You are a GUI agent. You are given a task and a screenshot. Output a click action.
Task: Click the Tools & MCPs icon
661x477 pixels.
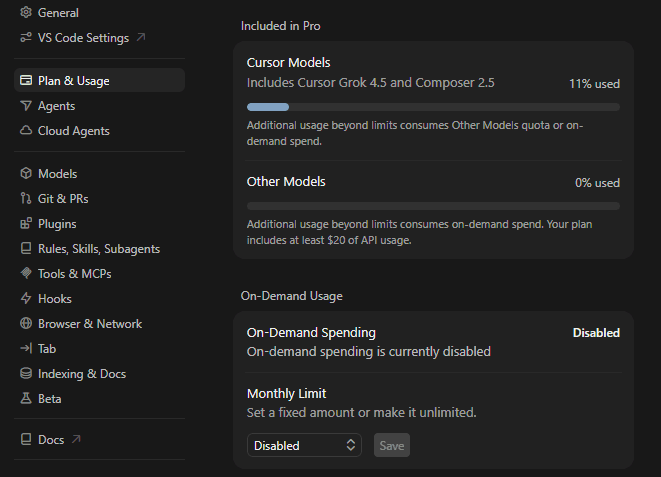[26, 273]
